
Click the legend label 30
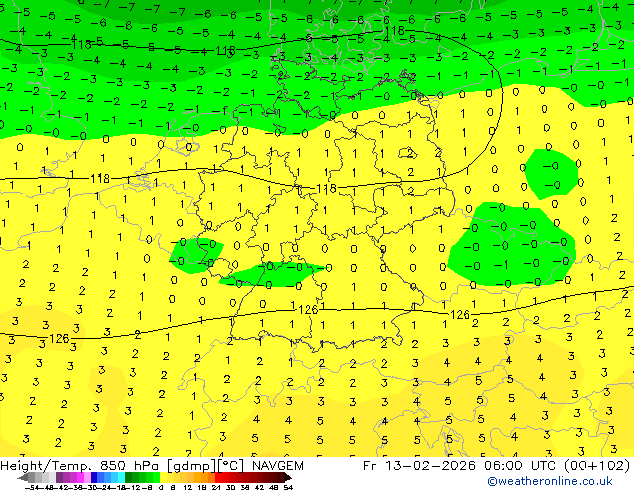pos(230,487)
